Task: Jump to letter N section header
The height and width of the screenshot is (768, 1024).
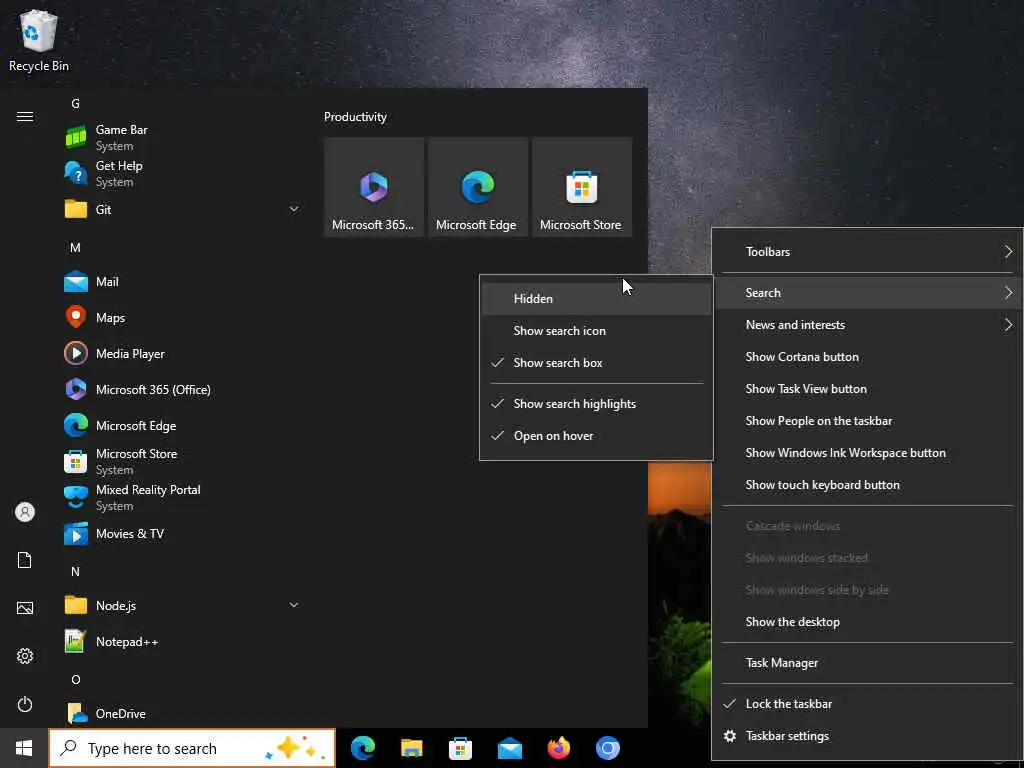Action: click(75, 572)
